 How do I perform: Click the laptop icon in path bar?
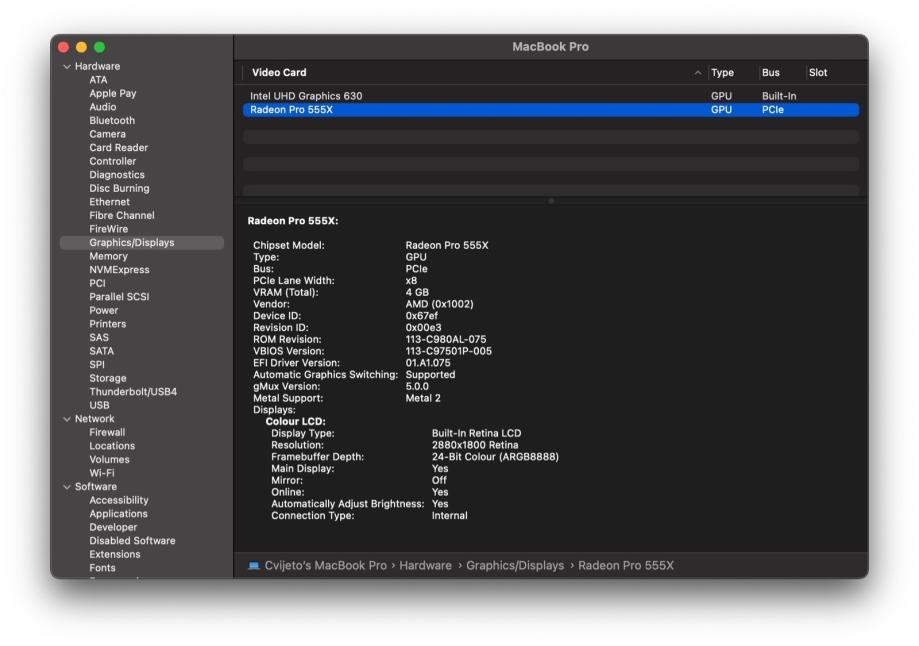(254, 566)
